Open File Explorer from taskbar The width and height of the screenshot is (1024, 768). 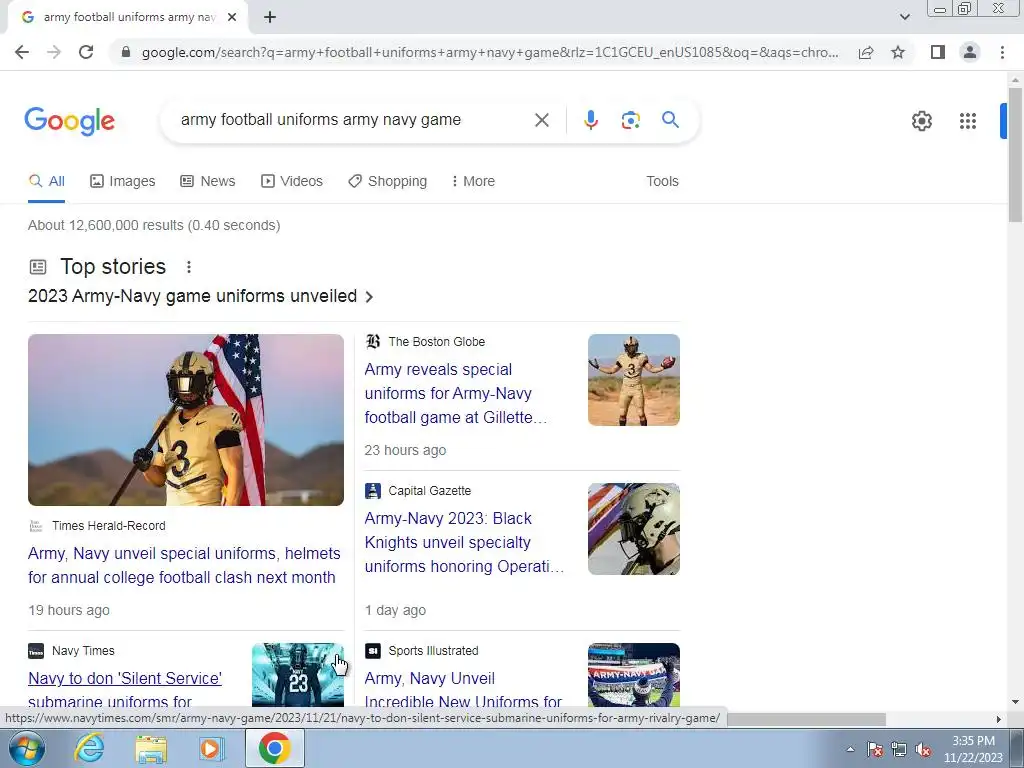pyautogui.click(x=151, y=749)
